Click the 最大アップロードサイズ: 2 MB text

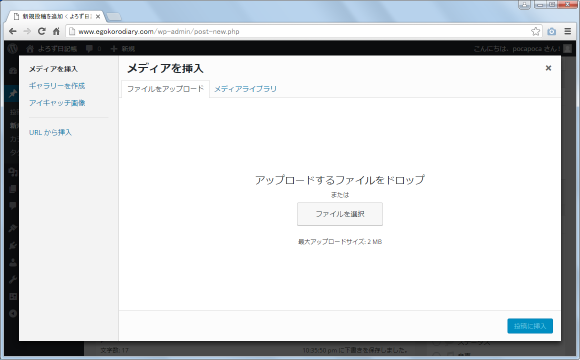tap(340, 242)
